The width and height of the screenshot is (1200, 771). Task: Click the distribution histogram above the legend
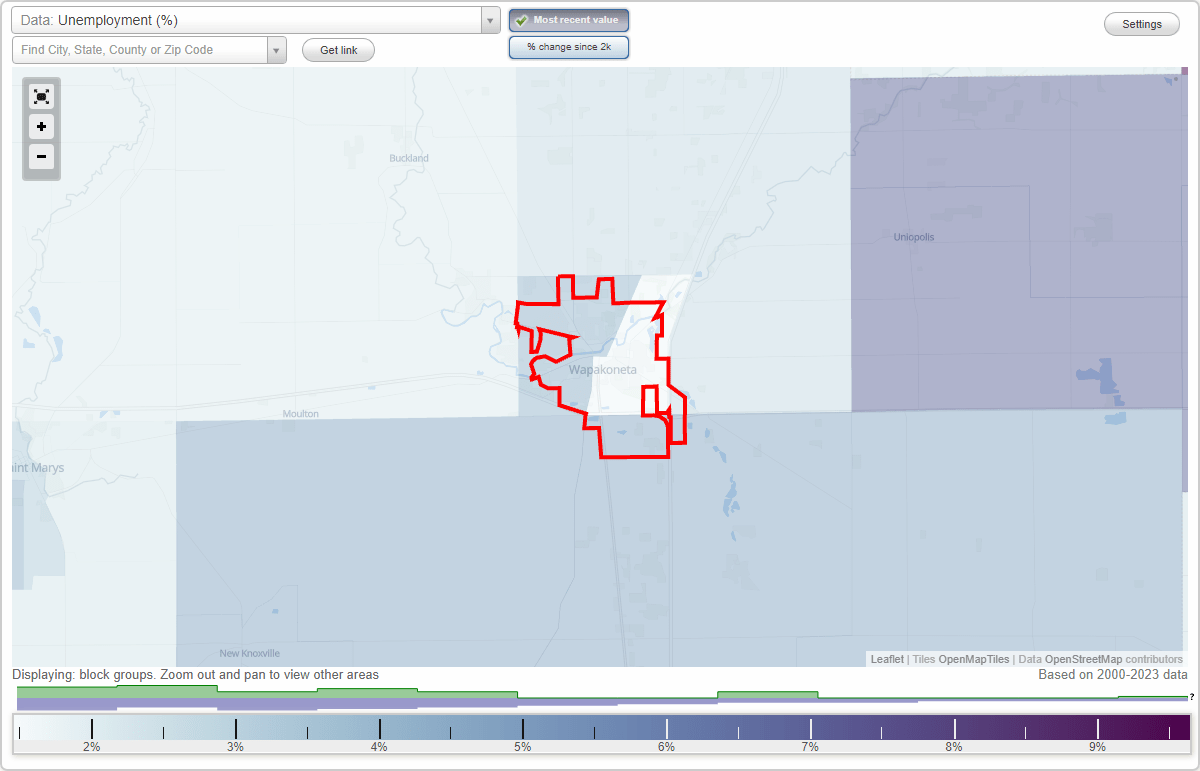tap(602, 698)
